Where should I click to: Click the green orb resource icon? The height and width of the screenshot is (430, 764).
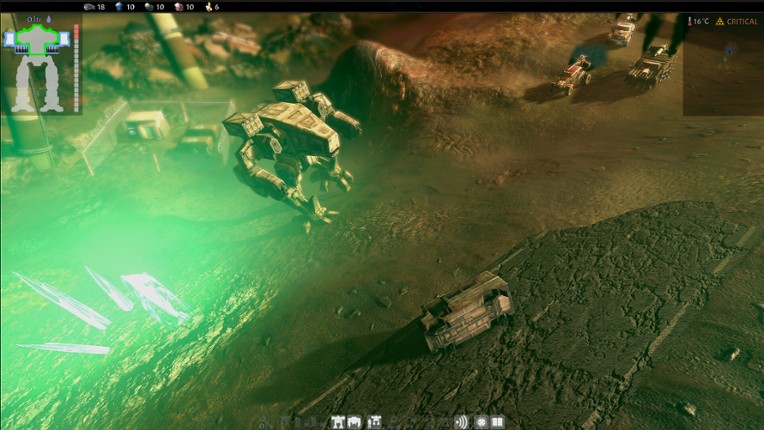[147, 6]
